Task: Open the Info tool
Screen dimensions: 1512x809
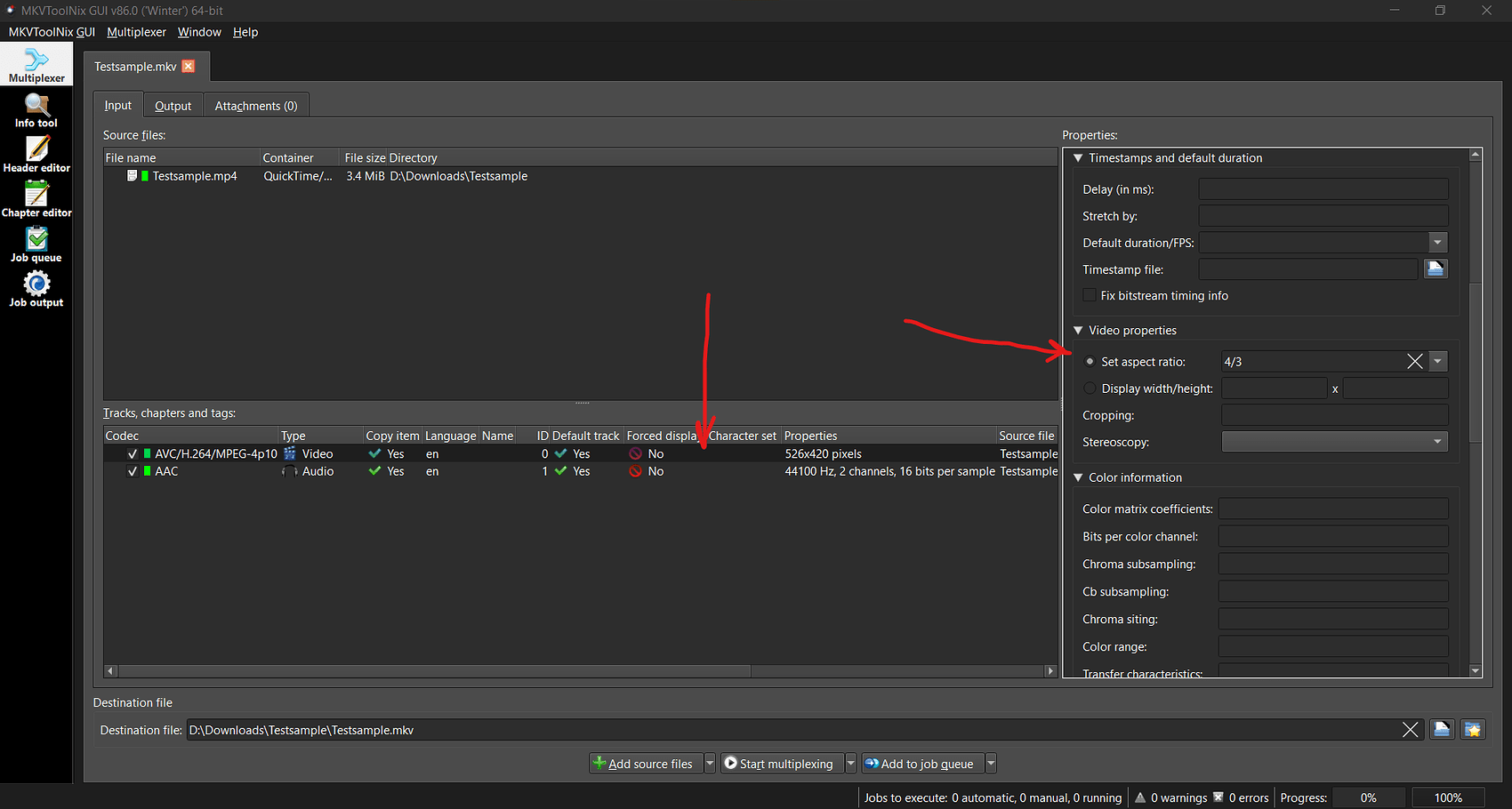Action: (x=36, y=111)
